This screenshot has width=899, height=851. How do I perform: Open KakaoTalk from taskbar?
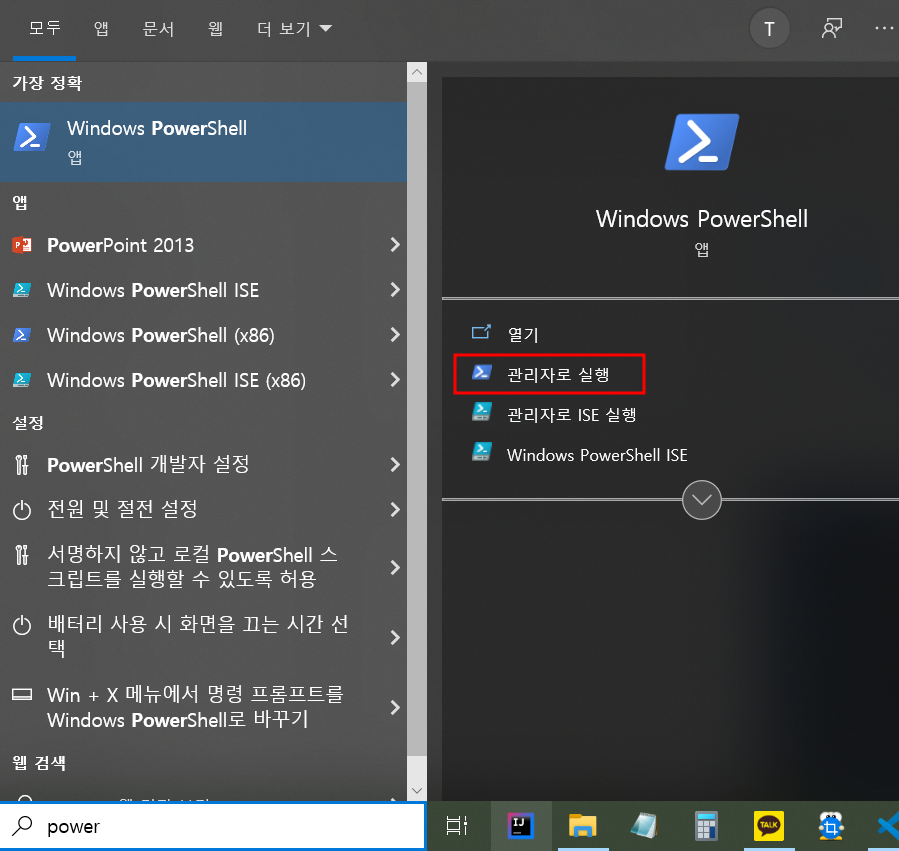768,826
